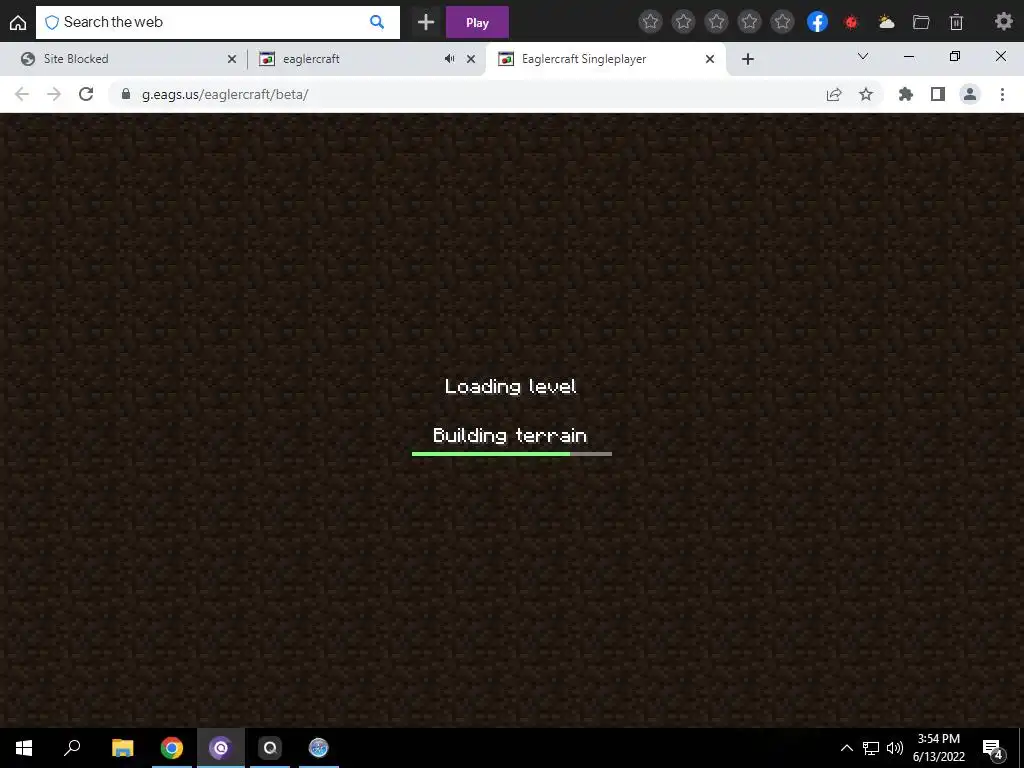Open File Explorer from the taskbar

click(x=122, y=748)
